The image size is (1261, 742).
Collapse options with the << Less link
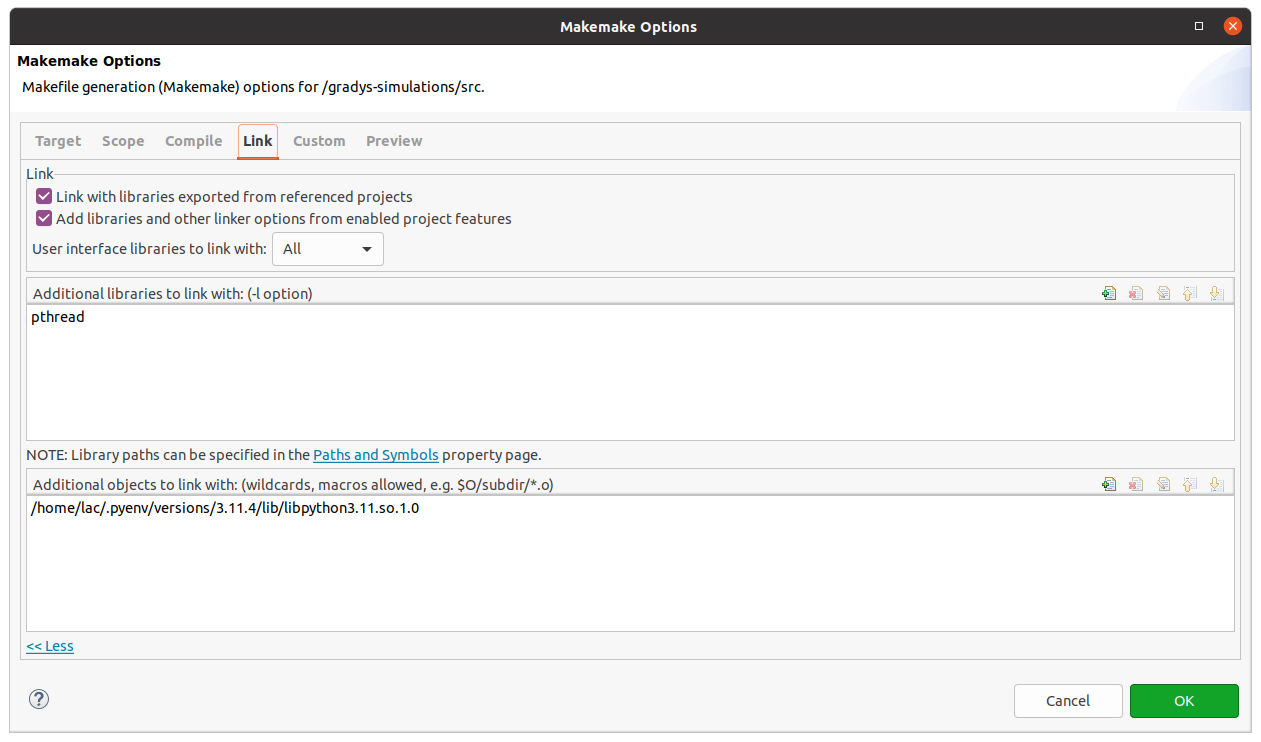tap(50, 646)
